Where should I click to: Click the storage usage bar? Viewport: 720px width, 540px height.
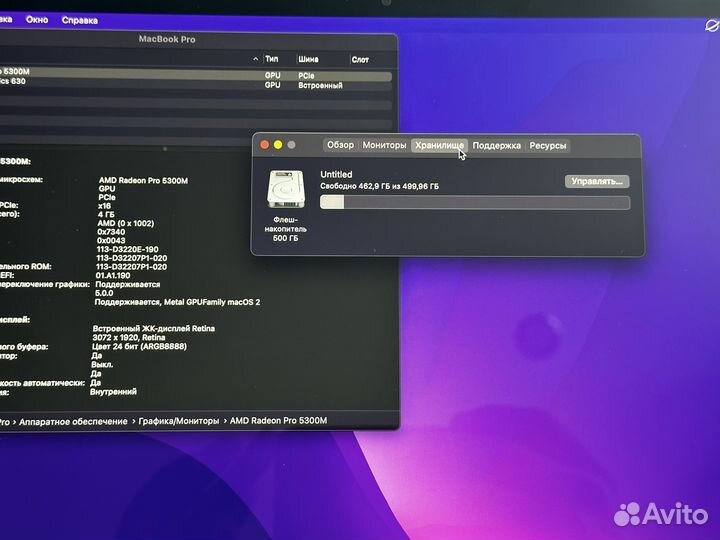click(475, 202)
